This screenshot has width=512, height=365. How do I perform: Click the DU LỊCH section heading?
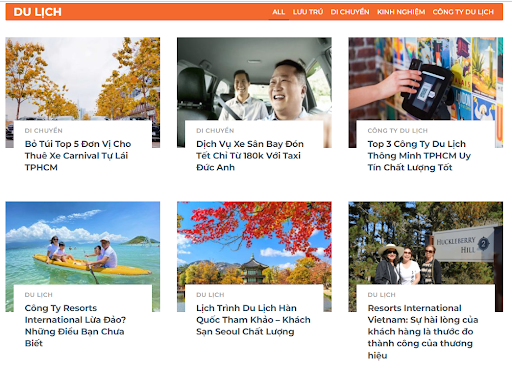click(38, 12)
